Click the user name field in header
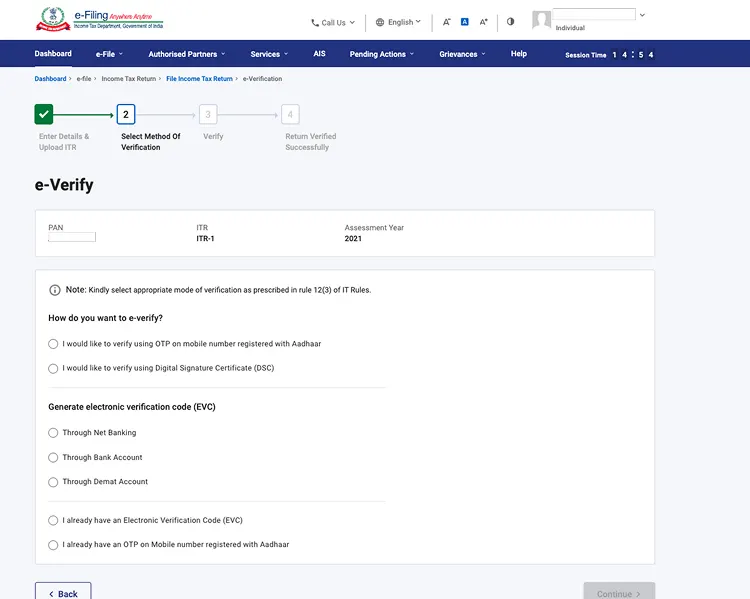 click(594, 14)
